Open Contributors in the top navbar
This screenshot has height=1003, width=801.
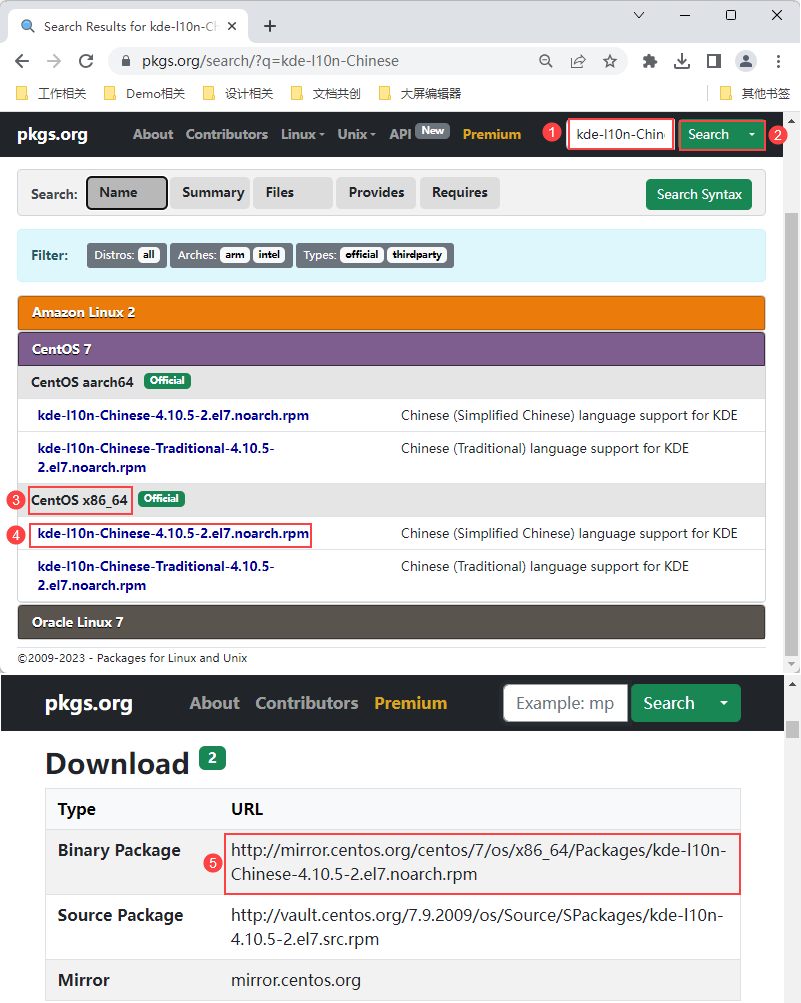point(226,134)
